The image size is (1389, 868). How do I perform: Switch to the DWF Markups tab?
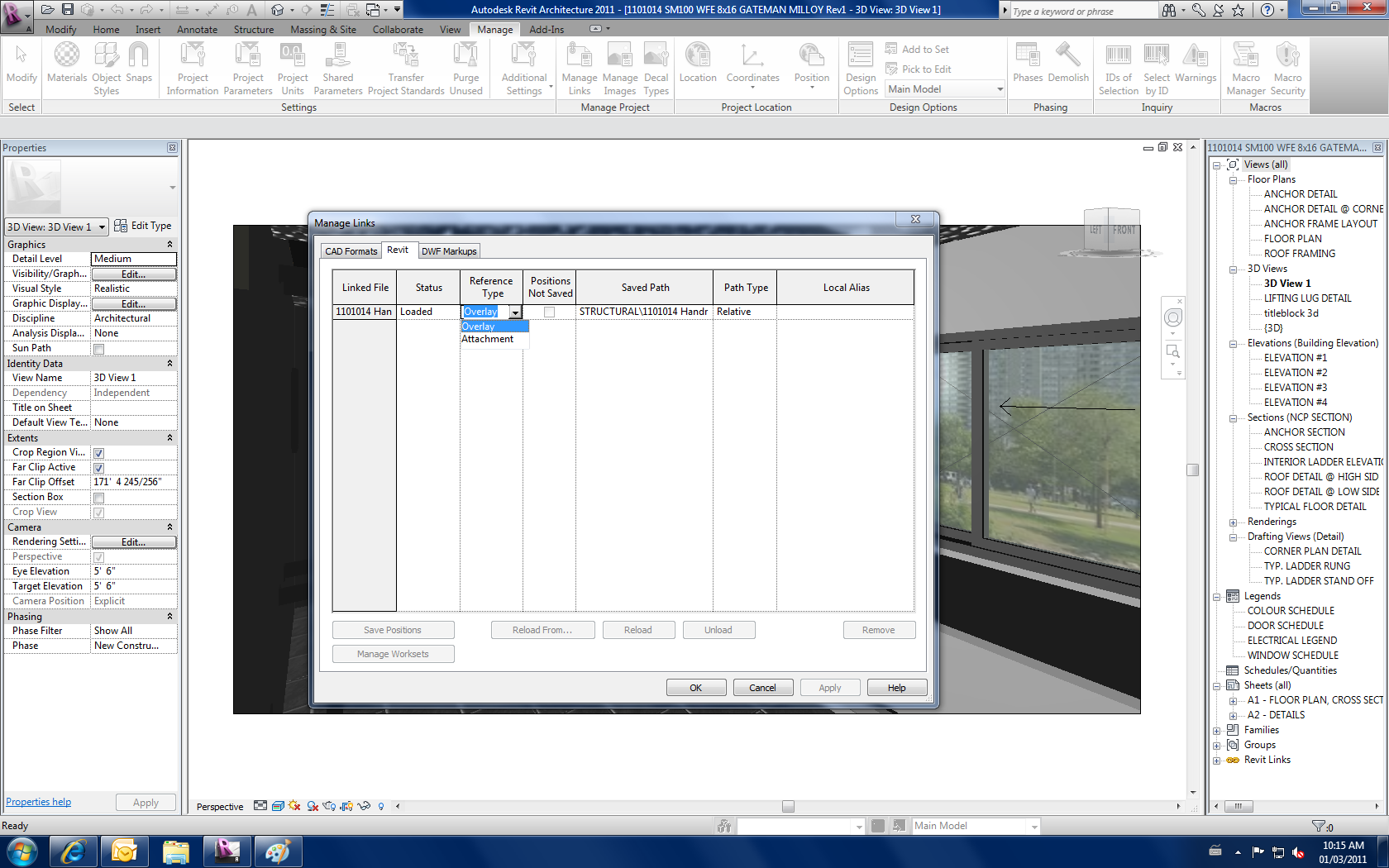[449, 251]
